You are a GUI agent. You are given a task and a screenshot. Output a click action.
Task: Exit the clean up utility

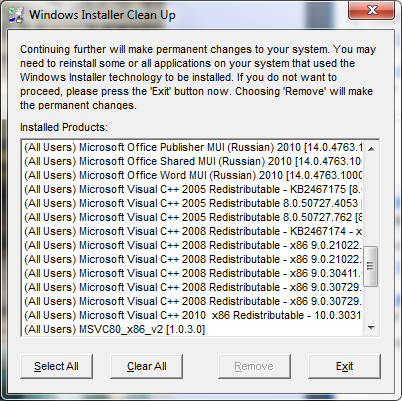(344, 366)
